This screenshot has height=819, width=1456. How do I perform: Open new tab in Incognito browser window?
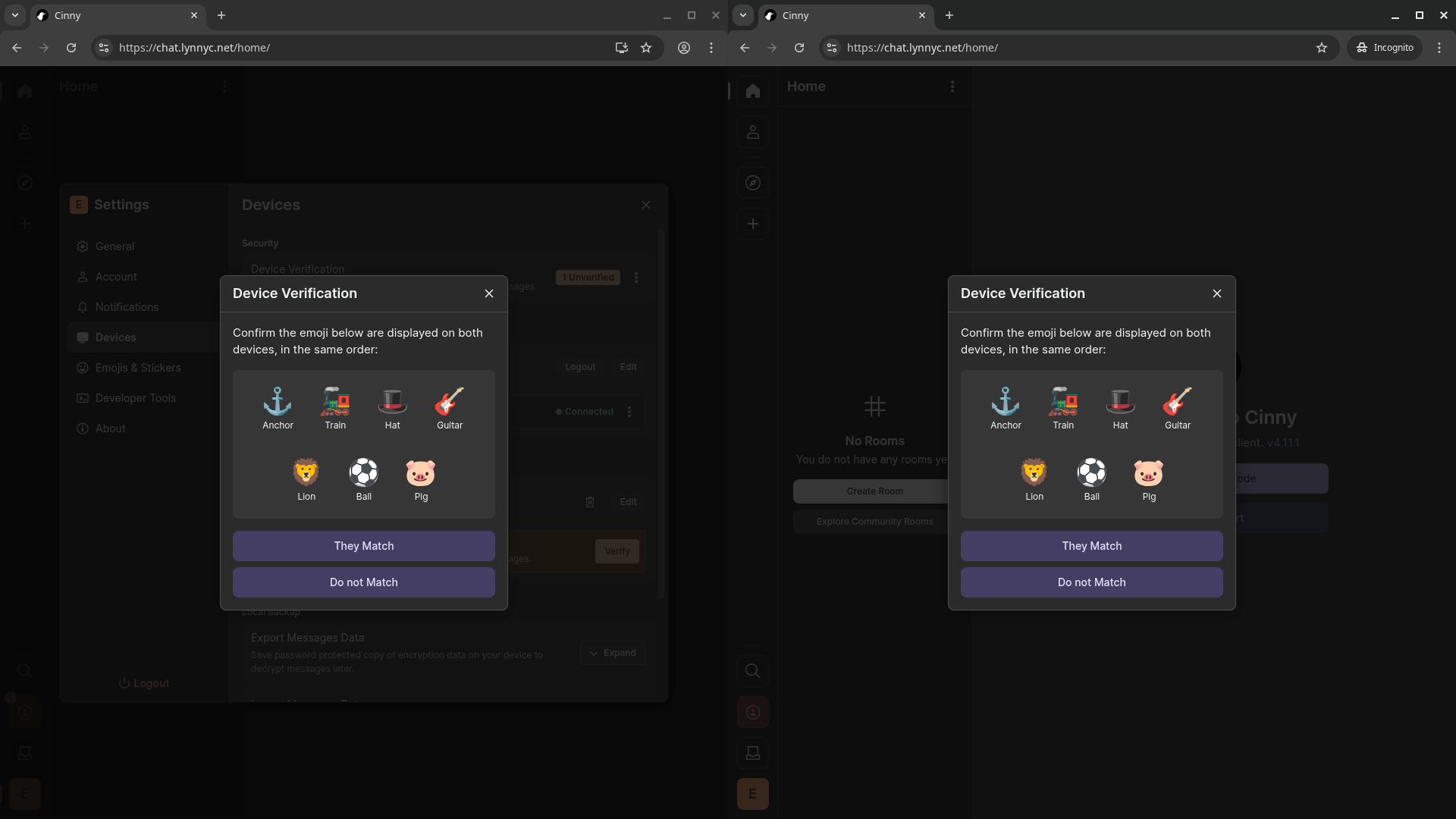coord(949,15)
